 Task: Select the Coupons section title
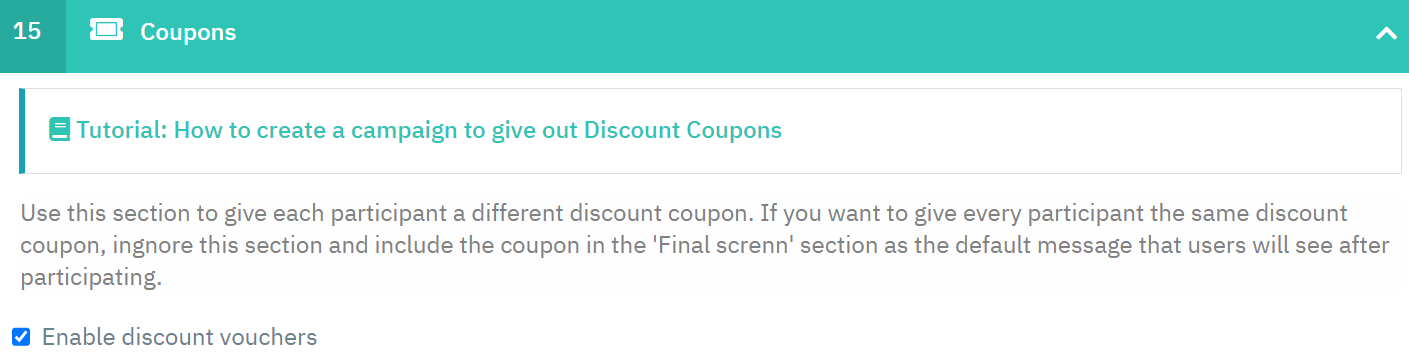click(188, 32)
